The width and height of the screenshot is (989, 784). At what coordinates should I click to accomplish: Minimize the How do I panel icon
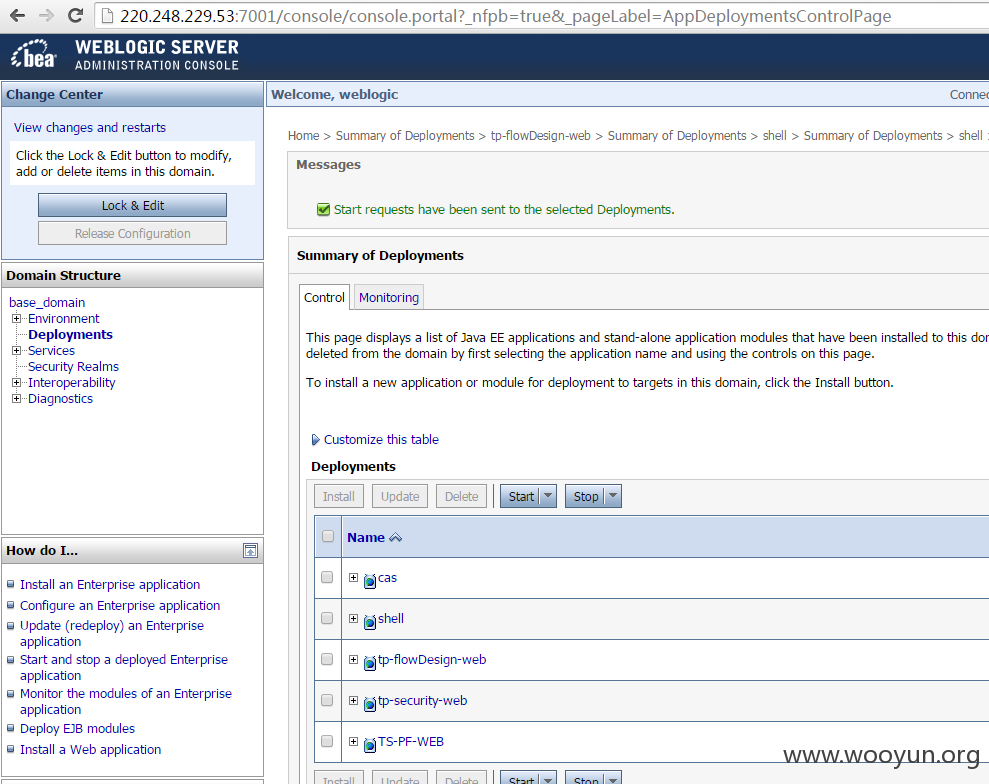tap(250, 551)
